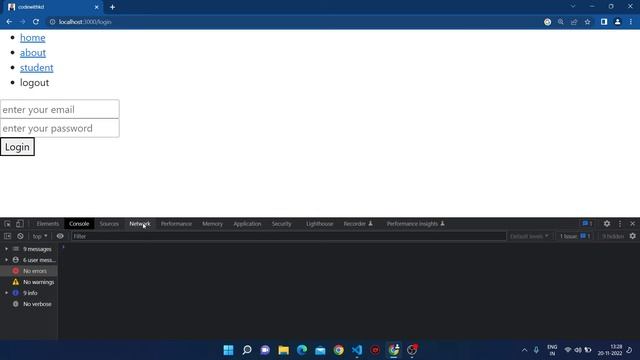This screenshot has height=360, width=640.
Task: Expand the 6 user messages group
Action: 6,260
